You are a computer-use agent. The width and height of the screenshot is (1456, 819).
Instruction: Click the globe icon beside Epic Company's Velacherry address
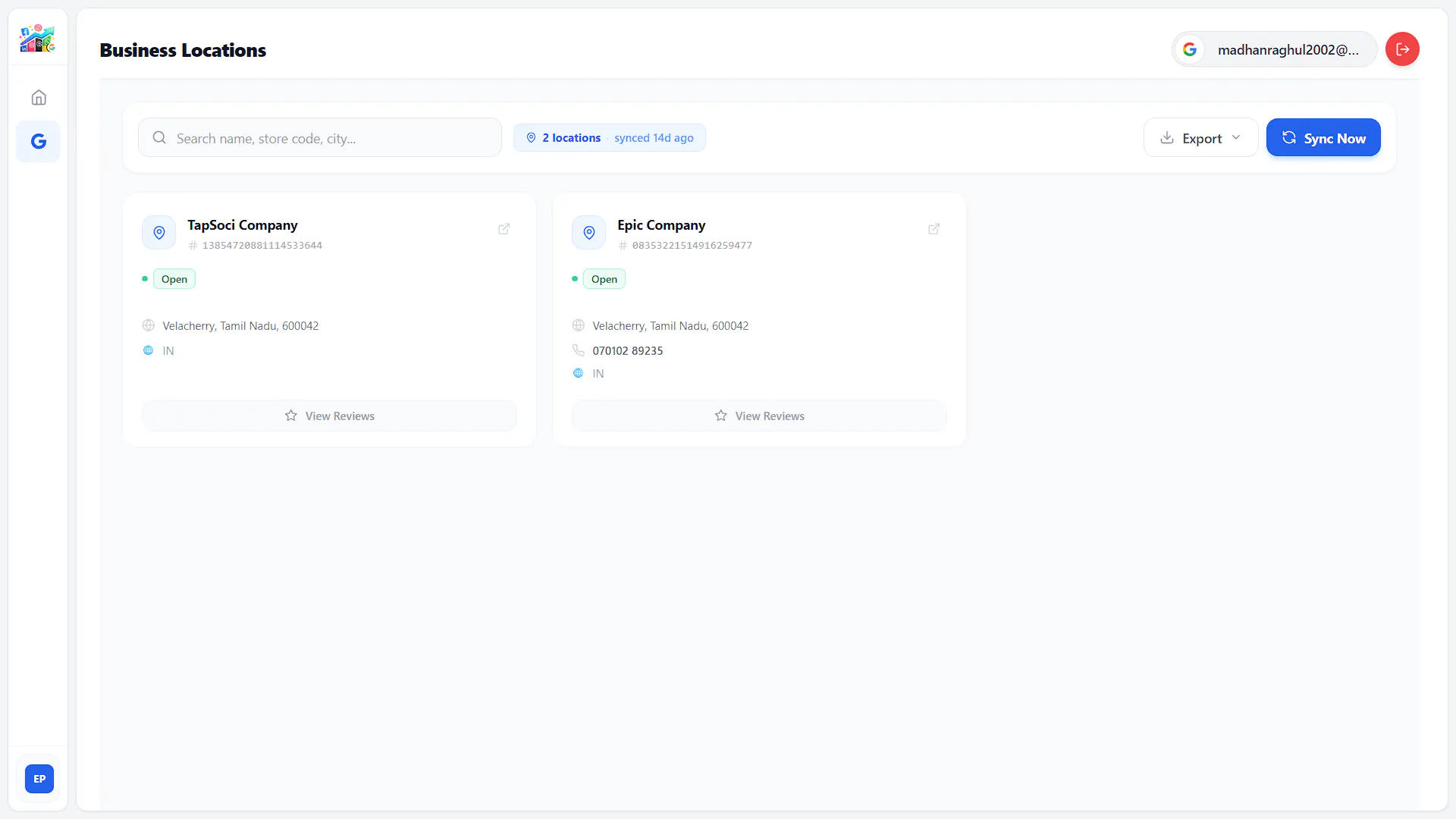pyautogui.click(x=579, y=325)
